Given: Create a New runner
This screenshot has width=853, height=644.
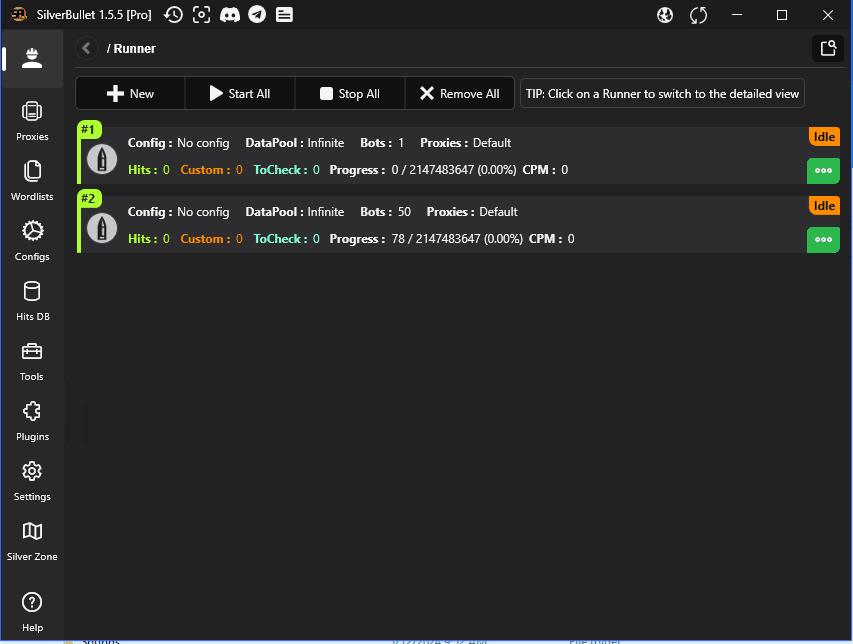Looking at the screenshot, I should click(x=131, y=94).
